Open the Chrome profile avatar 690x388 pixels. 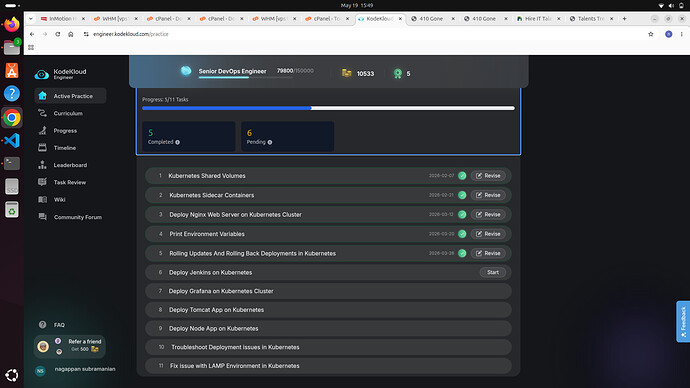(668, 34)
